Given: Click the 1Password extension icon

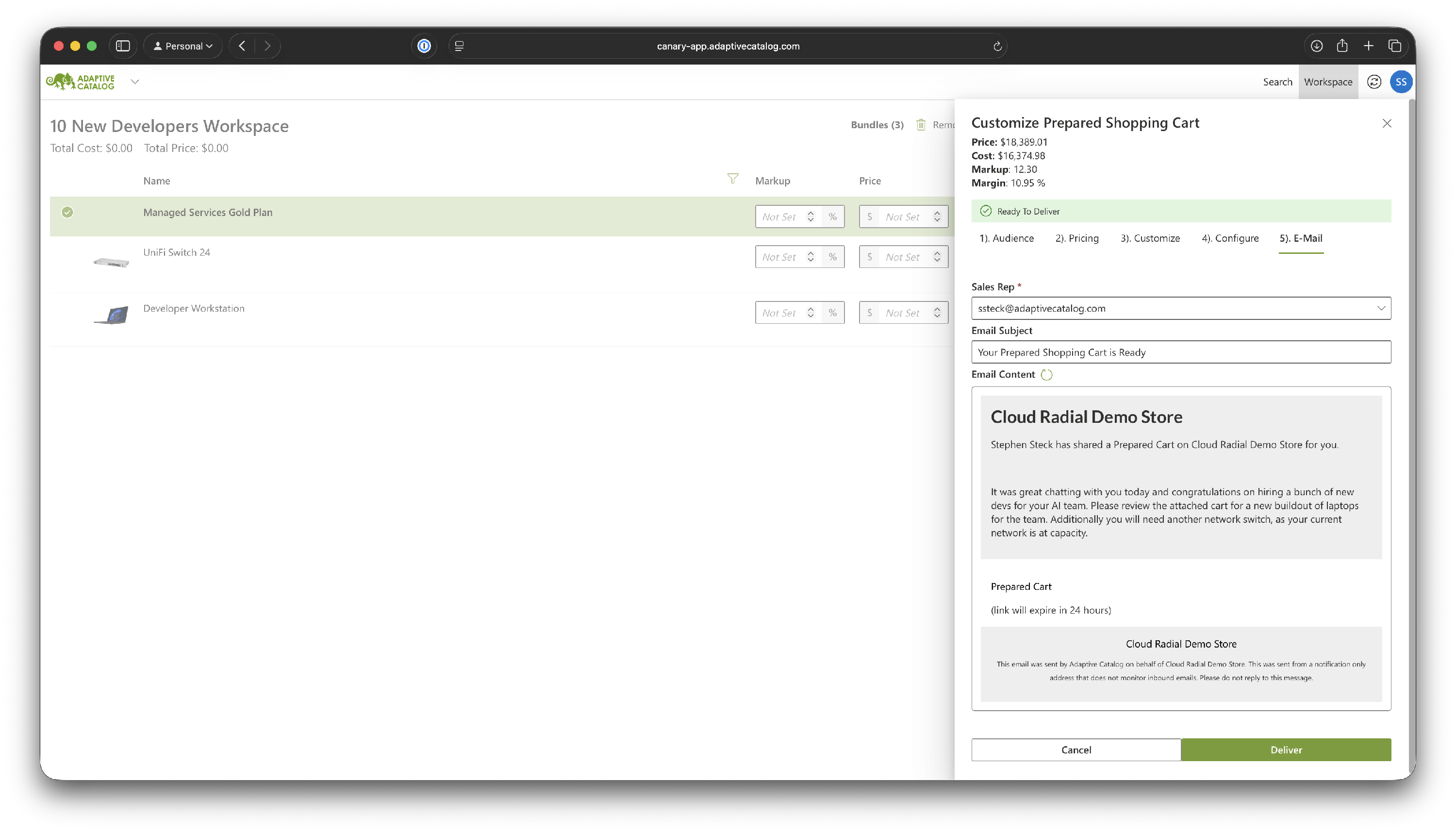Looking at the screenshot, I should 424,46.
